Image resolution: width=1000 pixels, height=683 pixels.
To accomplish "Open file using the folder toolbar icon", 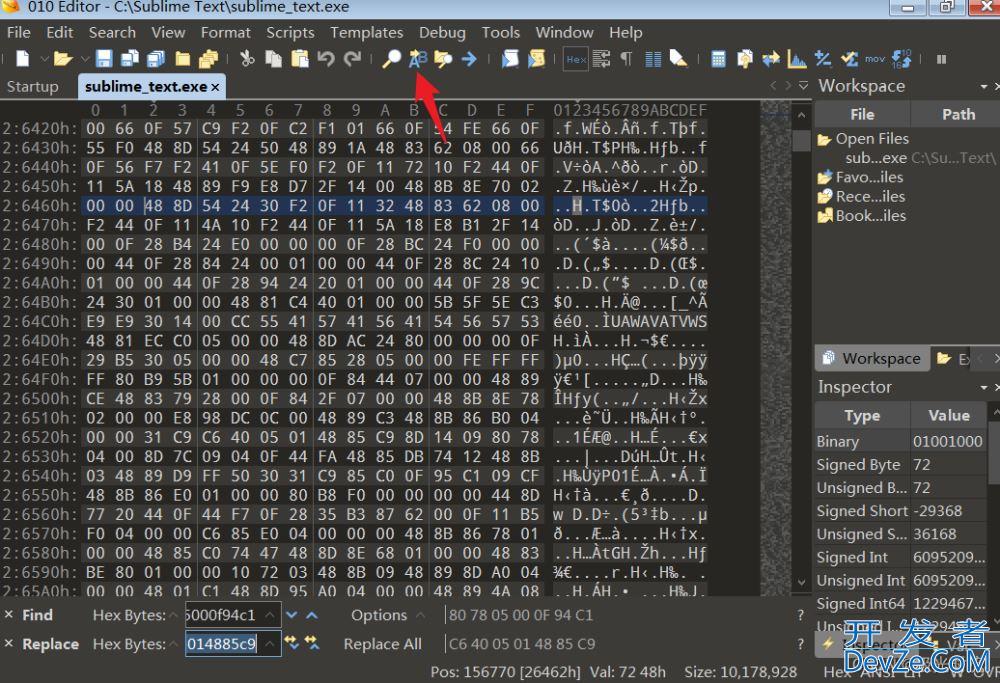I will (x=62, y=59).
